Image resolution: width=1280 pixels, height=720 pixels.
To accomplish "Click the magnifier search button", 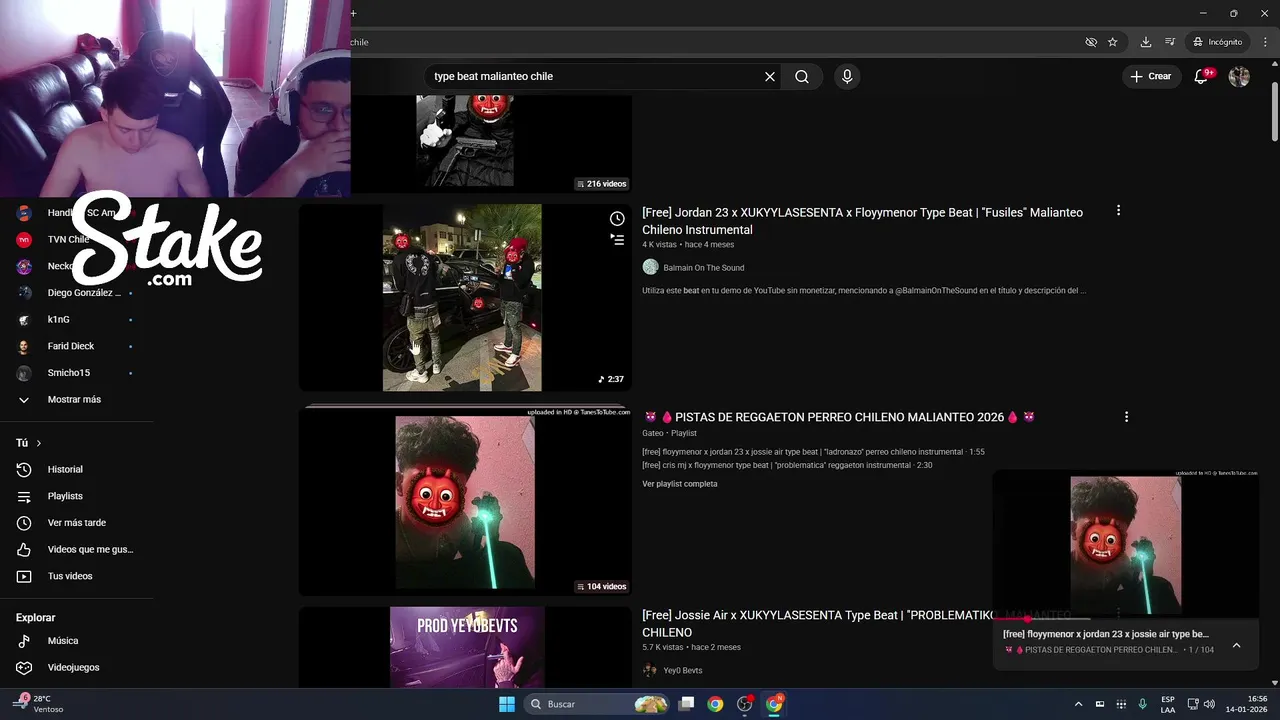I will (802, 76).
